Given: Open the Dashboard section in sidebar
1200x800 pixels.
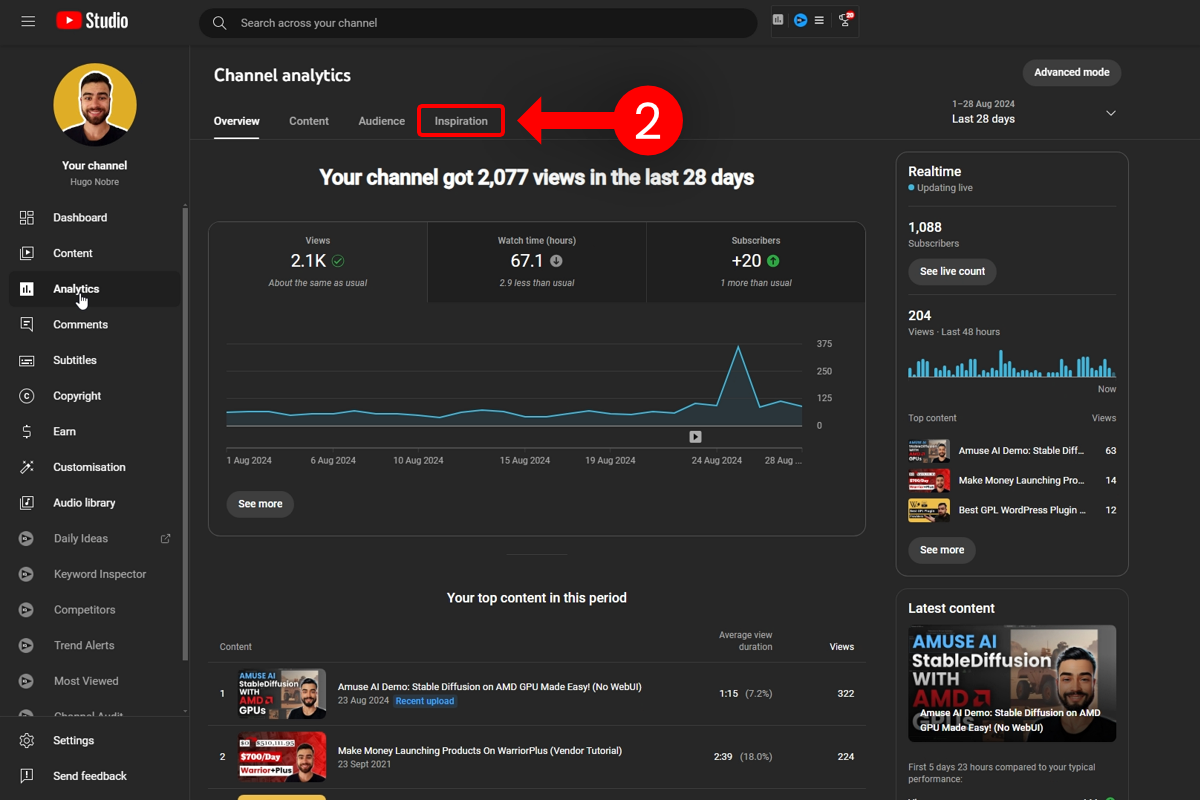Looking at the screenshot, I should tap(80, 217).
